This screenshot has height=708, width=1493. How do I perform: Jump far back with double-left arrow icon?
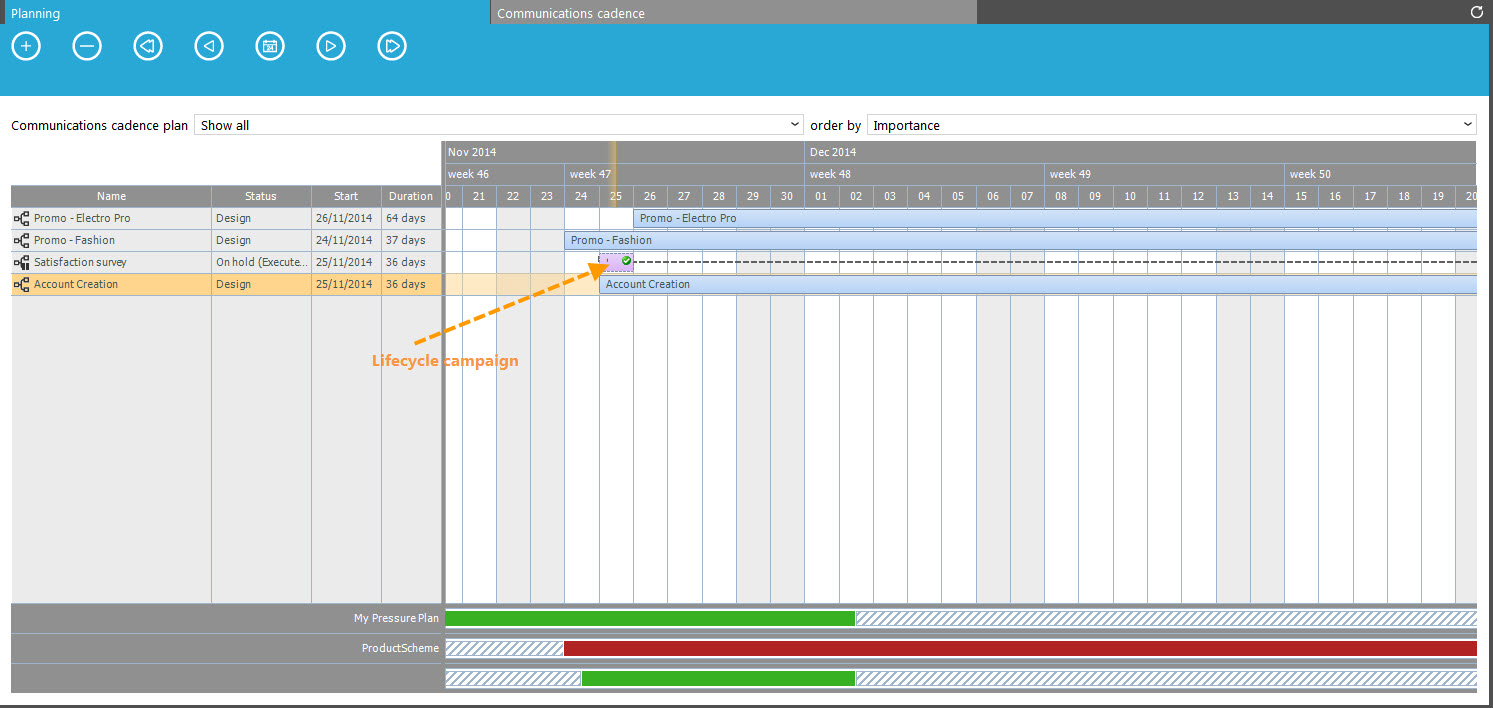pos(148,46)
